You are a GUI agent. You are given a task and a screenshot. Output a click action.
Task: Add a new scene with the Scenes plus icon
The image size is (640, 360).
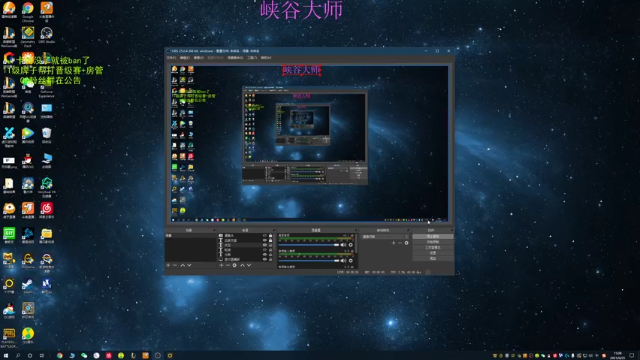tap(168, 265)
